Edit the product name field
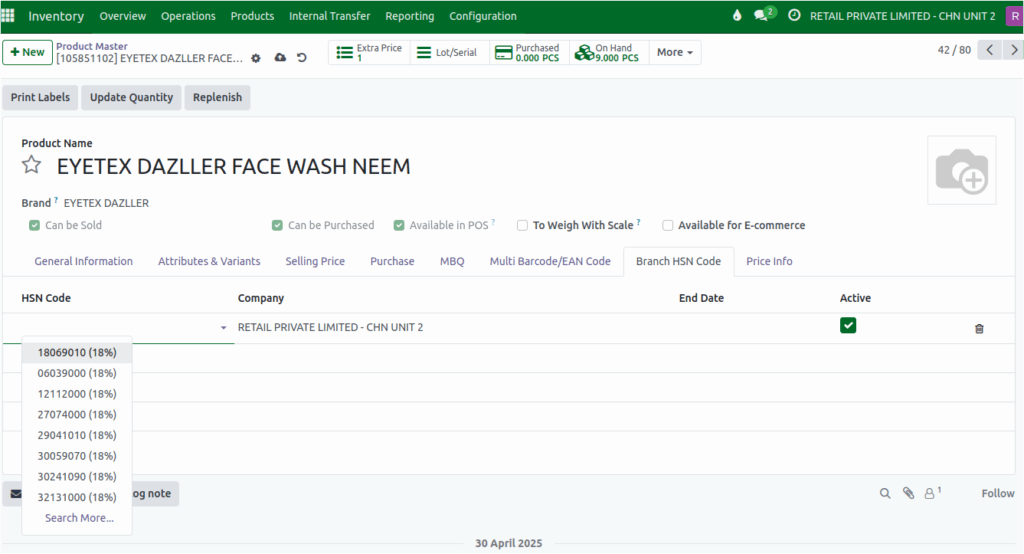 233,167
